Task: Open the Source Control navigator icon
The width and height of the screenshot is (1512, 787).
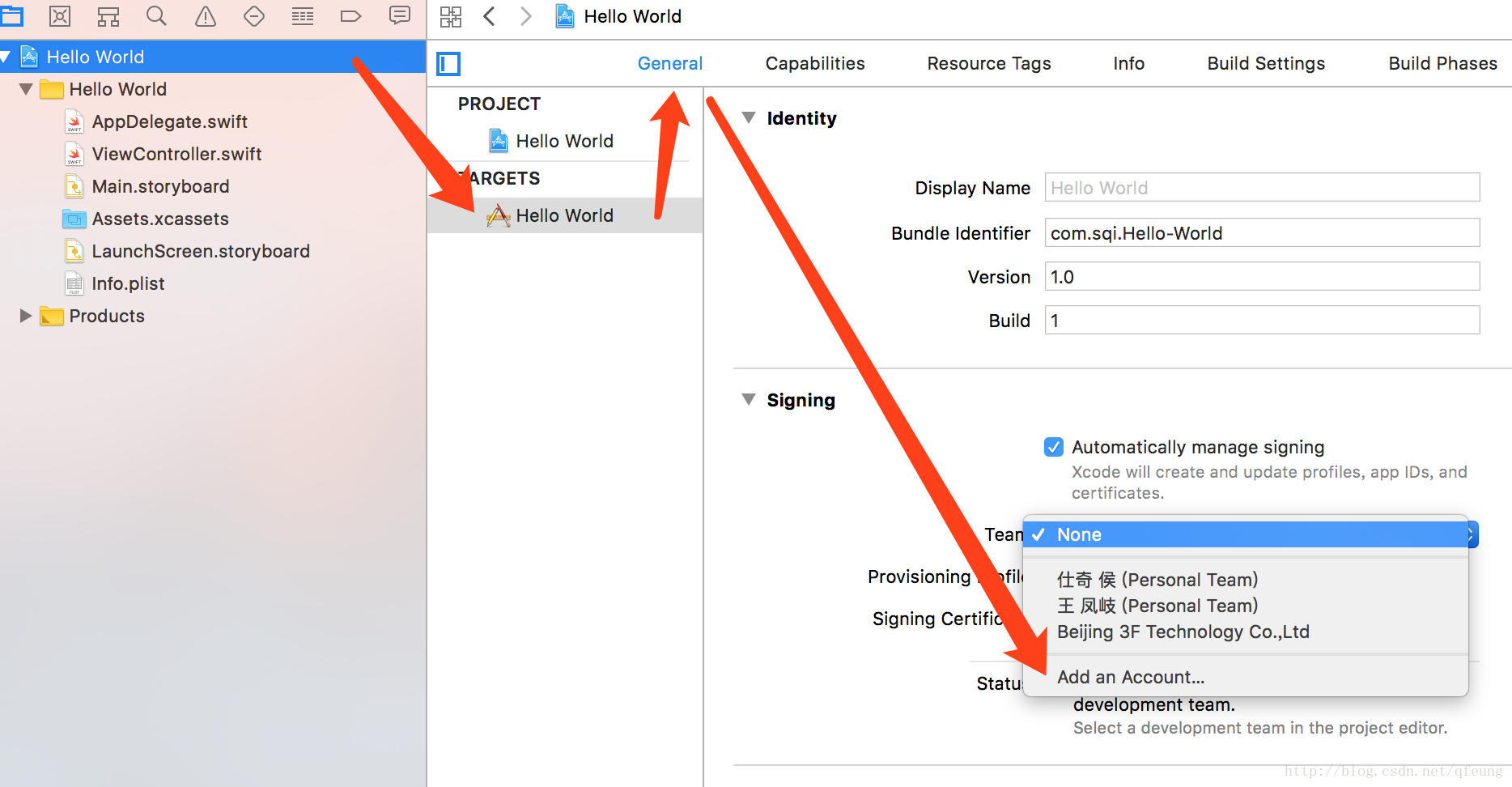Action: coord(60,15)
